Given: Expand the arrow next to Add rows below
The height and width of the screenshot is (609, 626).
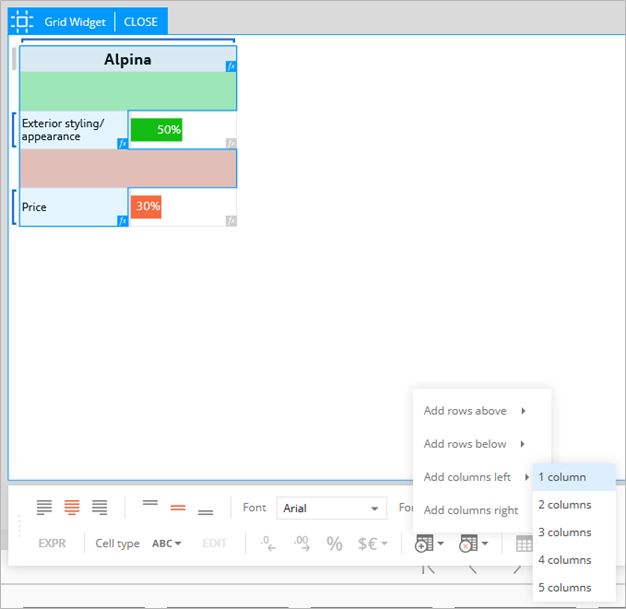Looking at the screenshot, I should tap(523, 444).
